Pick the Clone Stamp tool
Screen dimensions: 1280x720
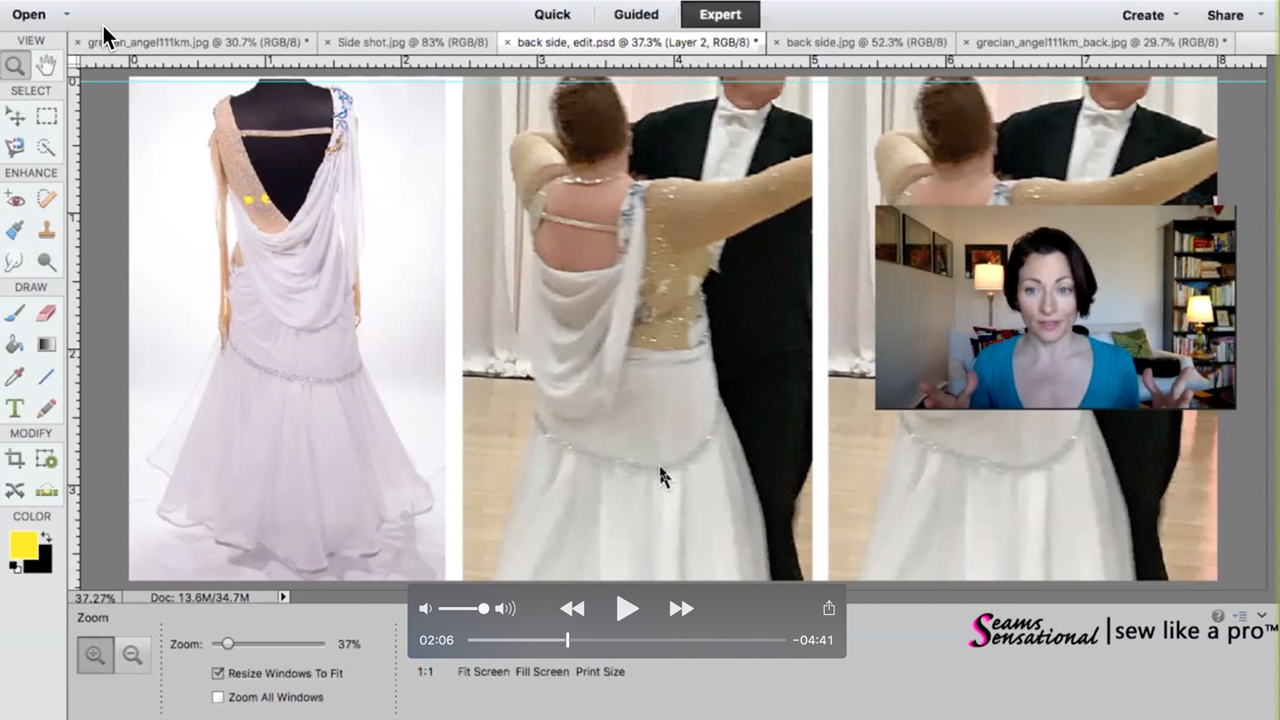[48, 231]
